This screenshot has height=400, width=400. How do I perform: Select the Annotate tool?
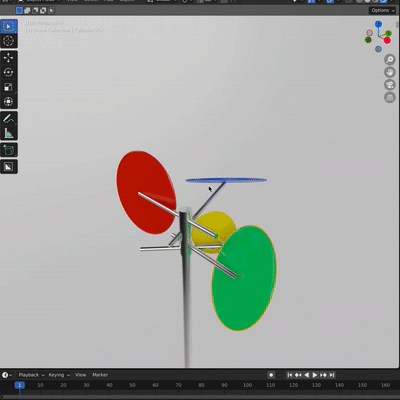(8, 119)
